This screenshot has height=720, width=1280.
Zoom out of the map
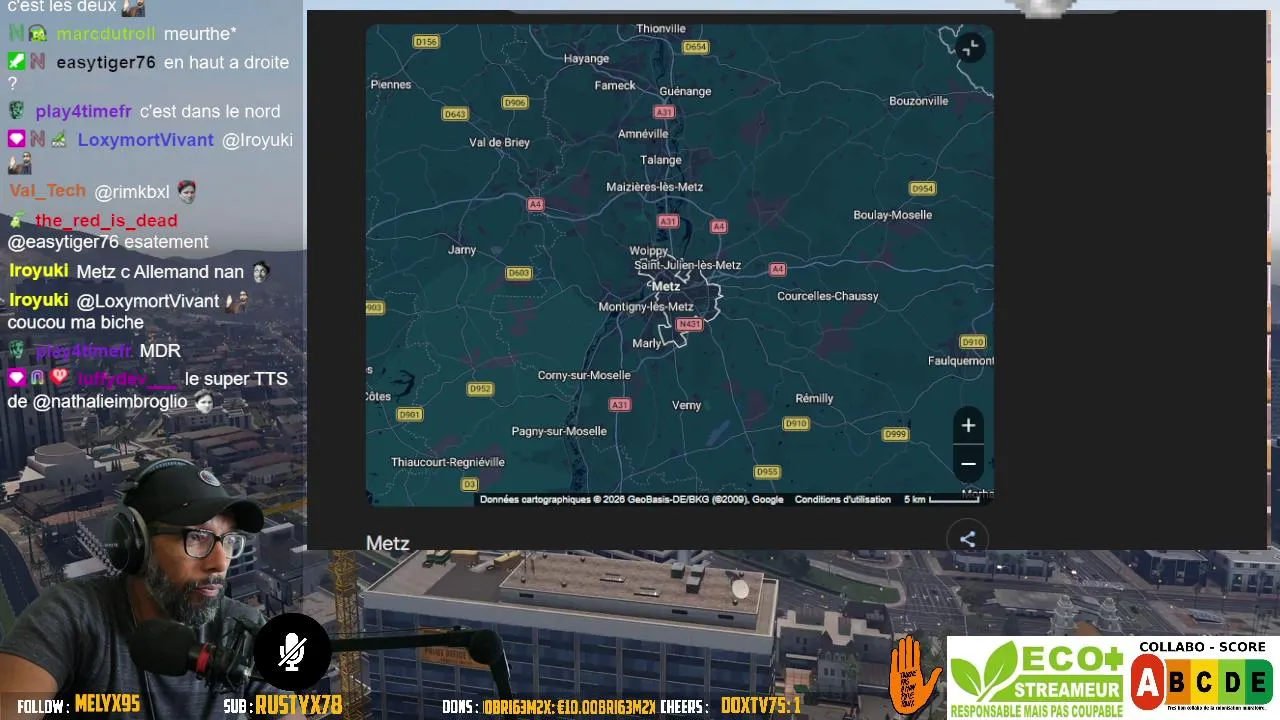[968, 464]
